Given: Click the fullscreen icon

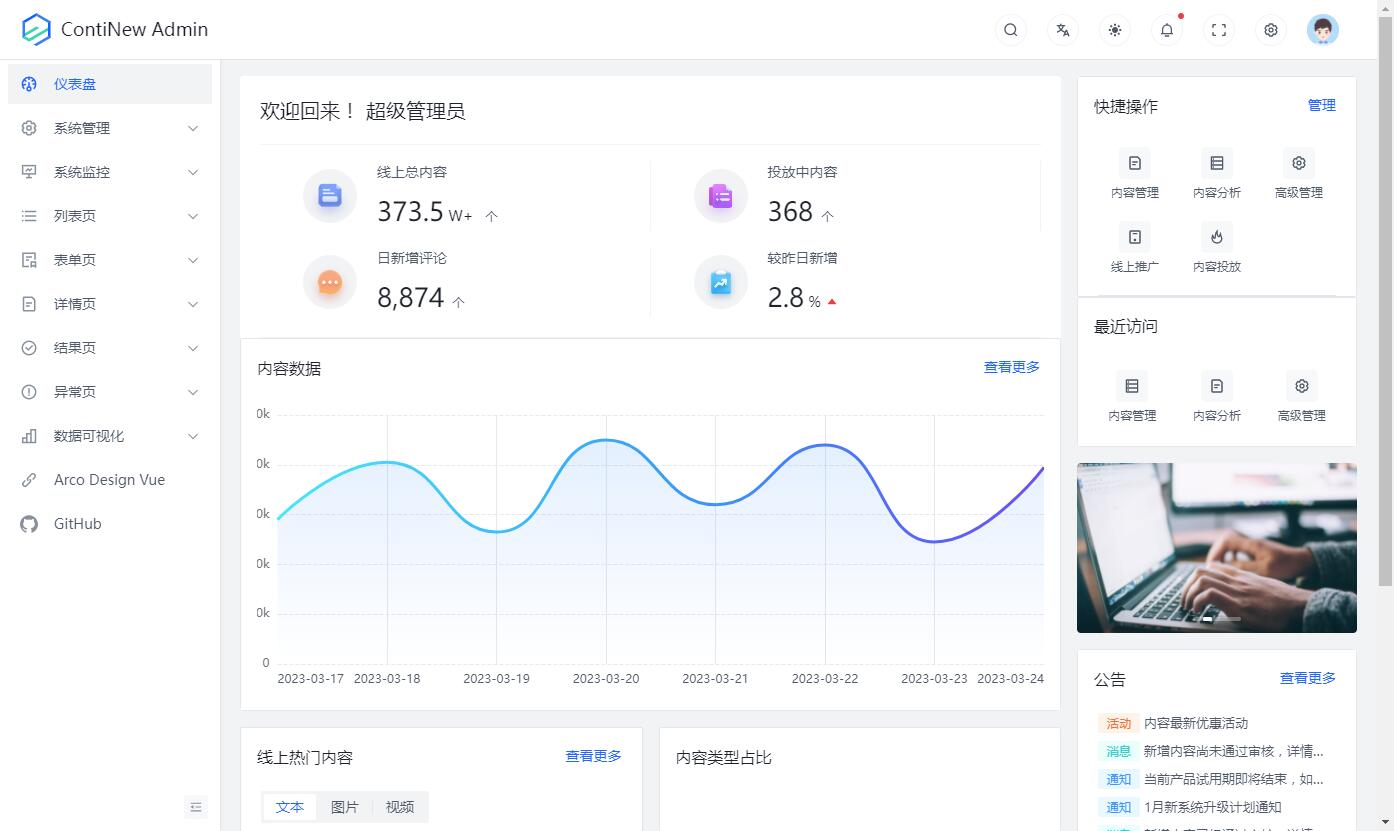Looking at the screenshot, I should 1219,30.
